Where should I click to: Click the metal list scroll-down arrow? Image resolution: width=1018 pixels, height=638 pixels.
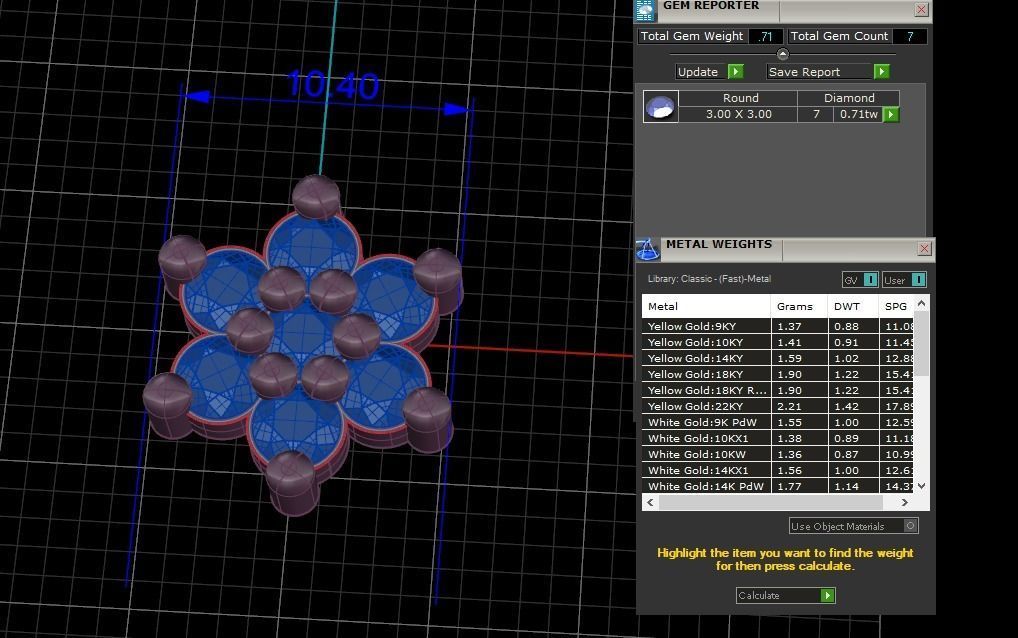(x=921, y=486)
